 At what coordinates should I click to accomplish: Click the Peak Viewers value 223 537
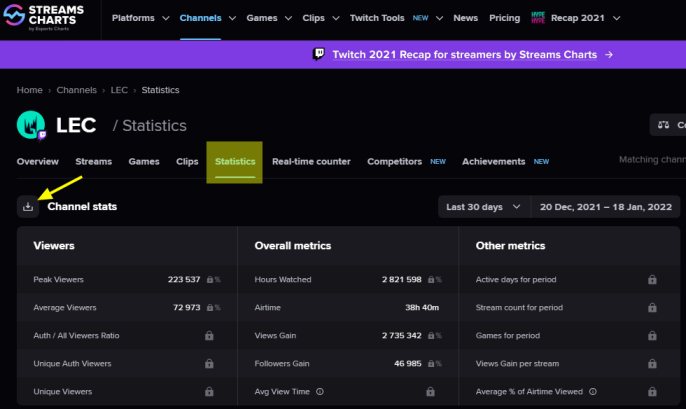[184, 280]
